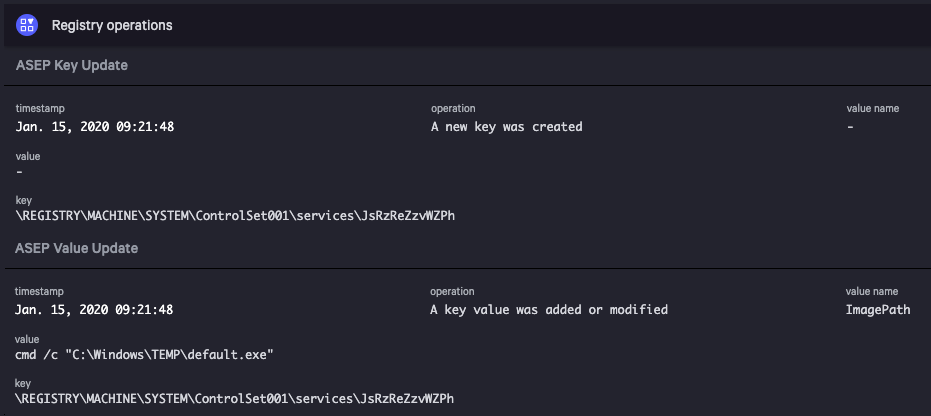Click the 'value' label above the cmd command
The height and width of the screenshot is (416, 931).
[28, 339]
